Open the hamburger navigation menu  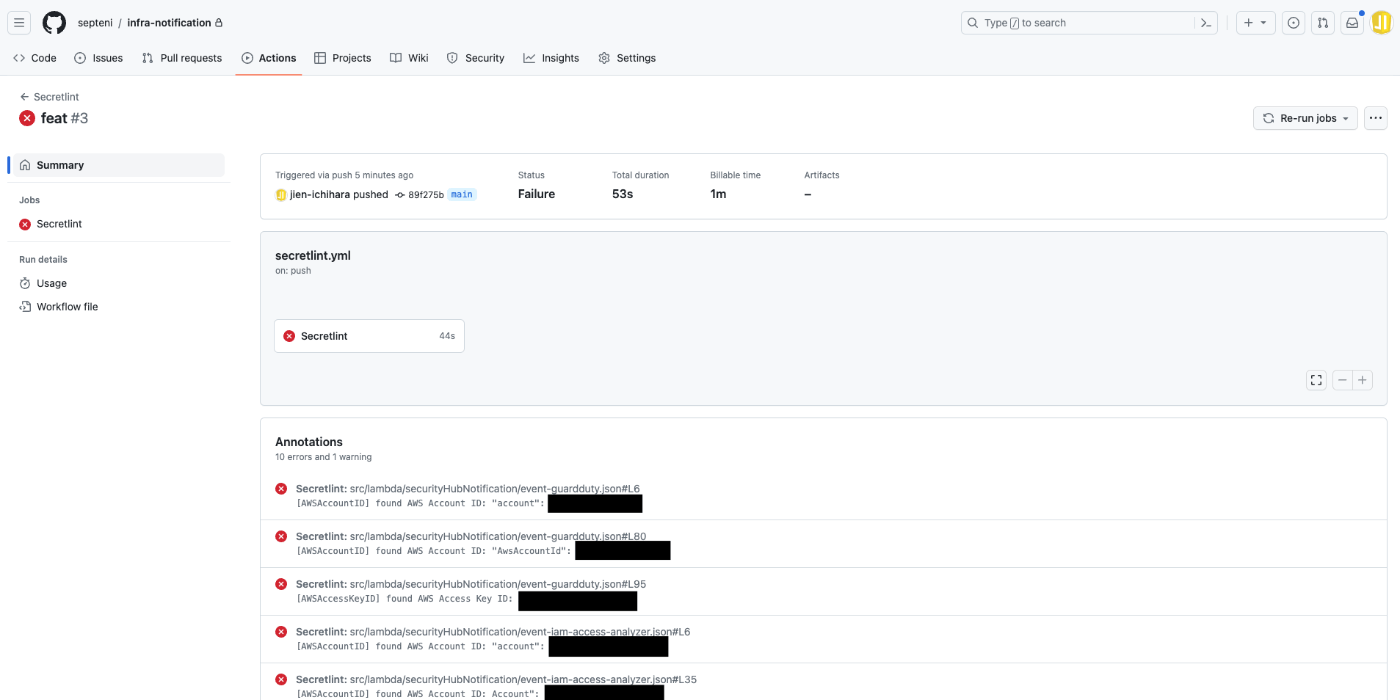coord(19,23)
